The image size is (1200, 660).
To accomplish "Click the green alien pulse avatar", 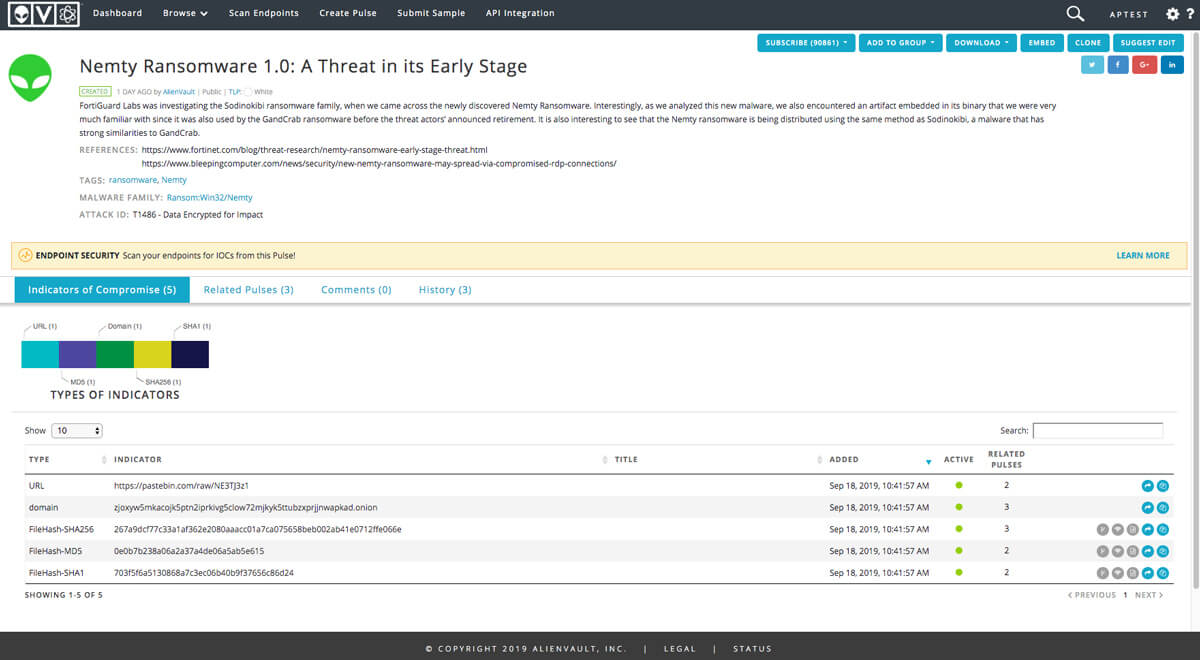I will (x=32, y=77).
